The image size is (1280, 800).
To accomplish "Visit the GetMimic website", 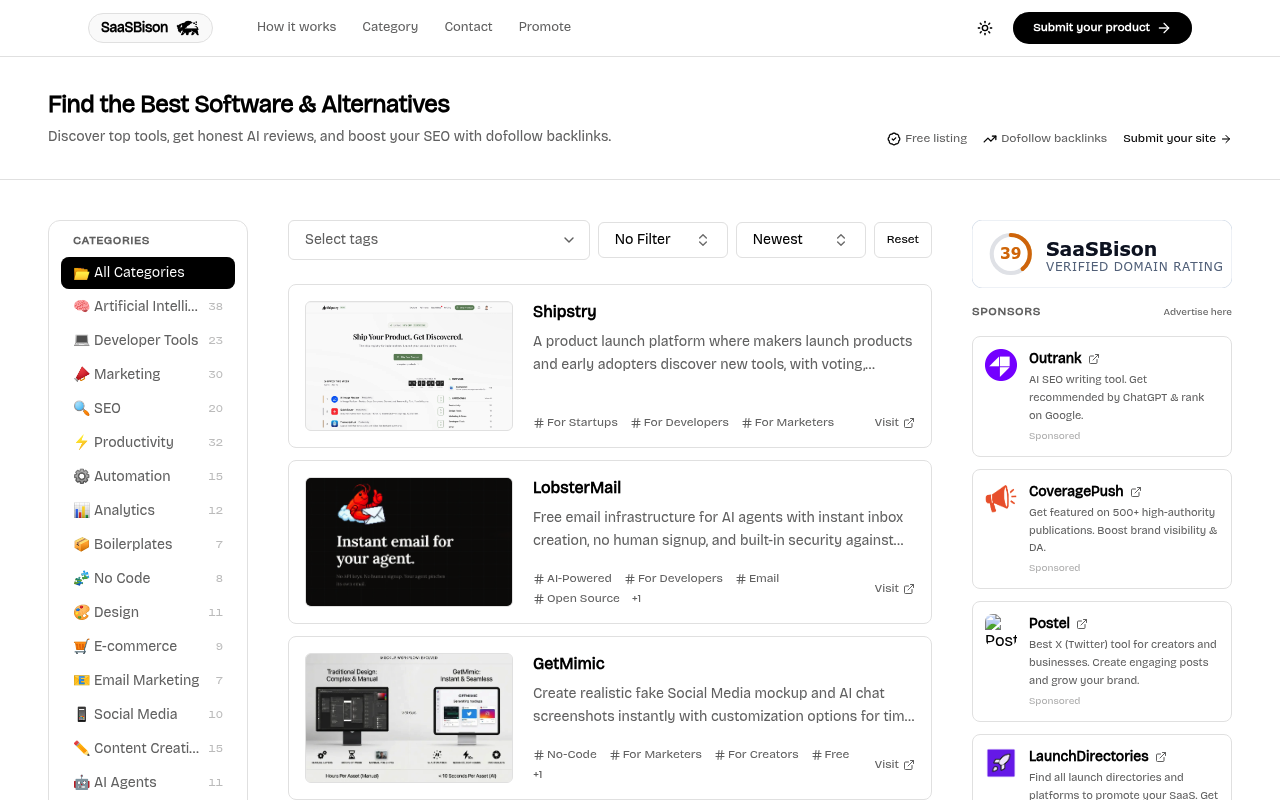I will pyautogui.click(x=894, y=765).
